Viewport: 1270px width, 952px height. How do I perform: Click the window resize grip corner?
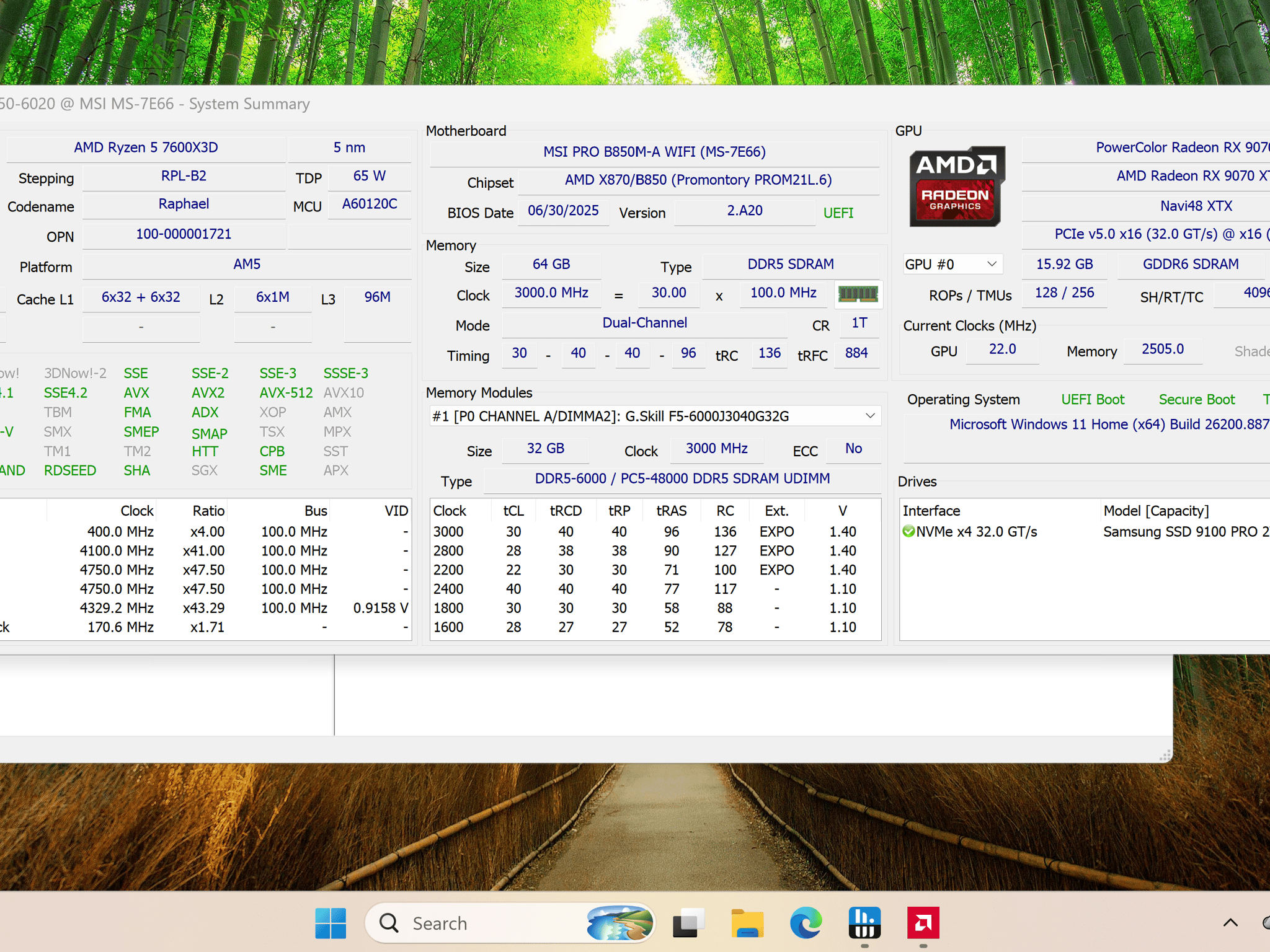click(1165, 755)
